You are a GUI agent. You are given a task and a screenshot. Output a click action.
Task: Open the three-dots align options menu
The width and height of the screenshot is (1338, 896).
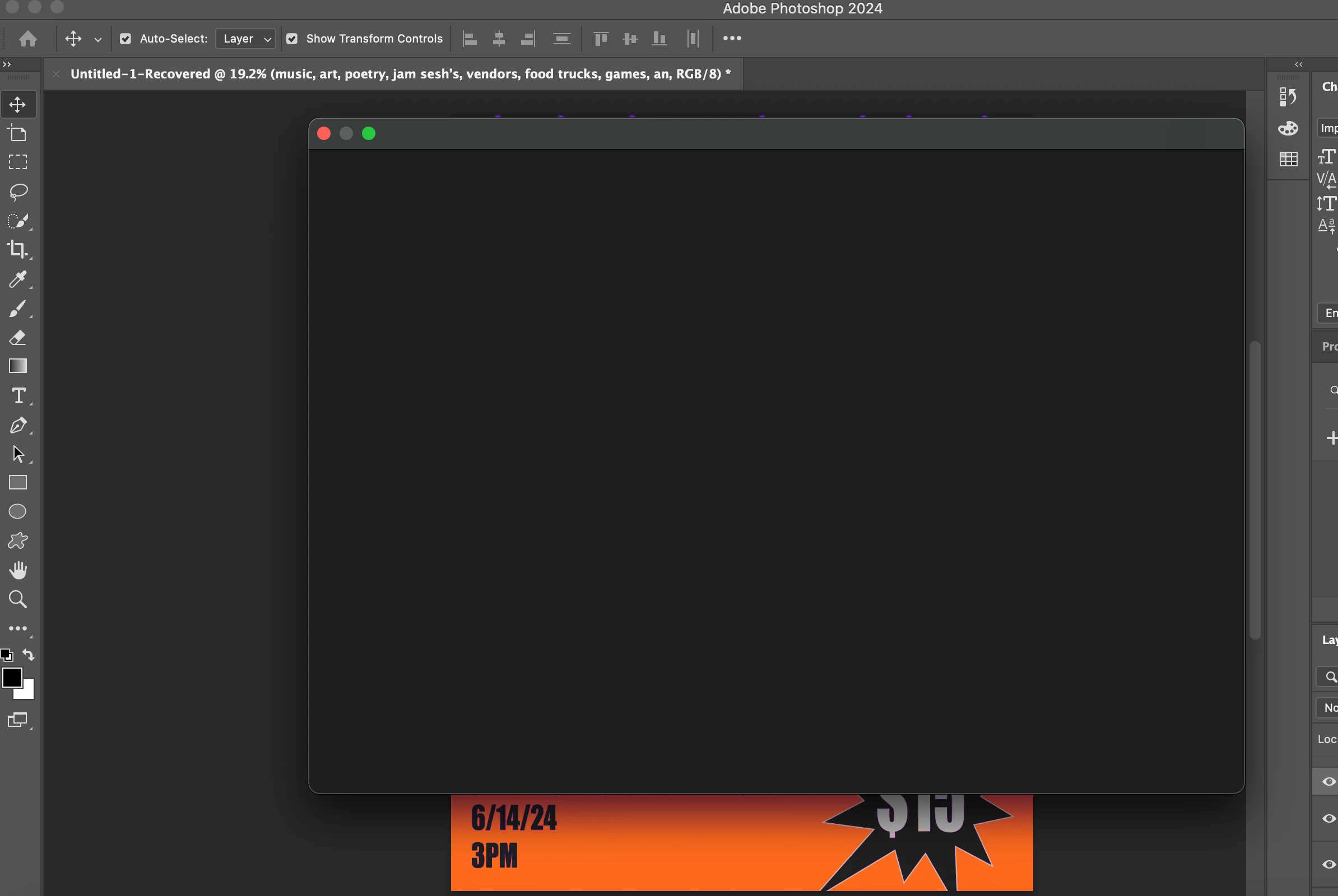click(732, 38)
